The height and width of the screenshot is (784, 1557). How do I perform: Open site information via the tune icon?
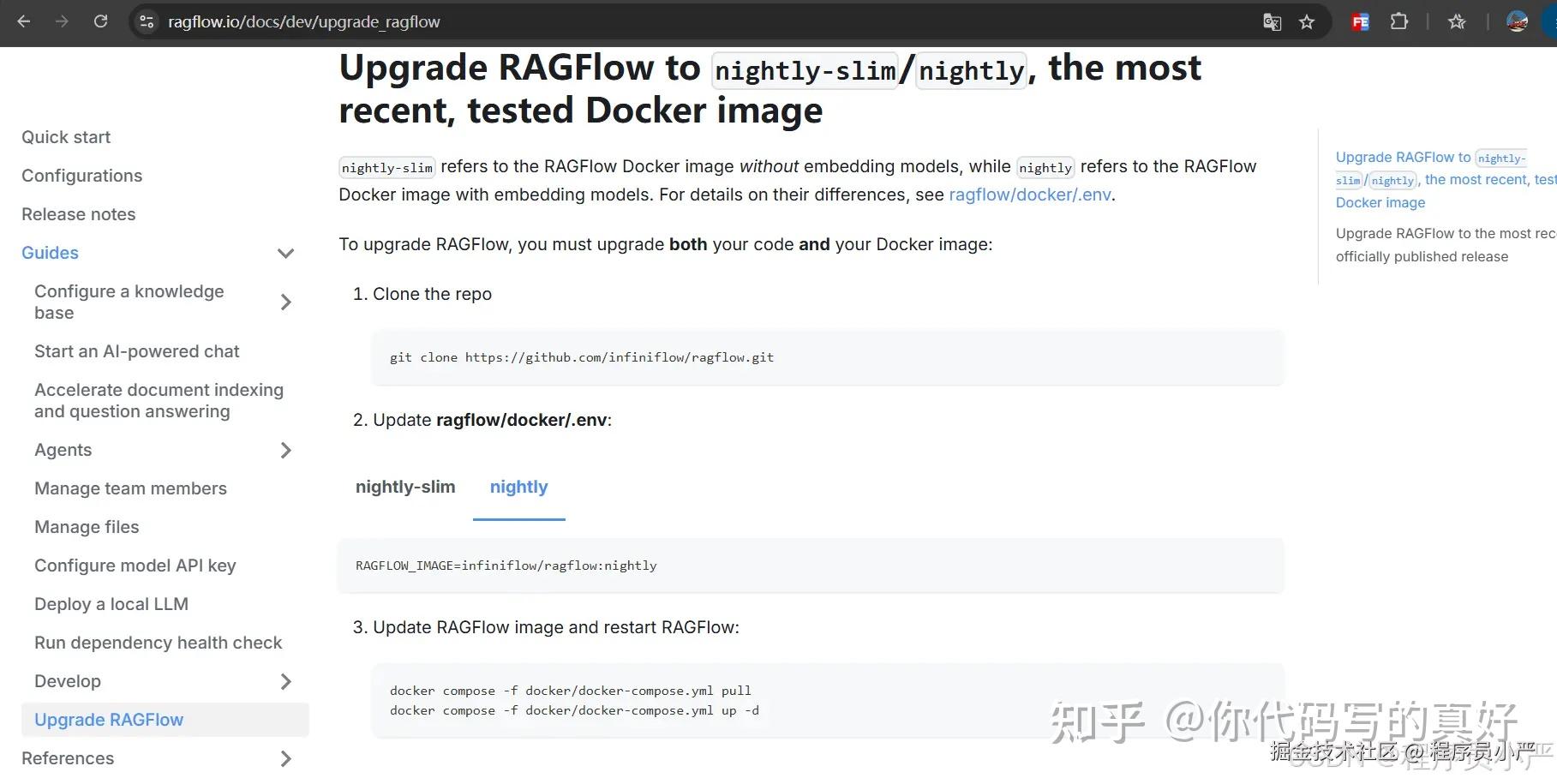[x=146, y=21]
